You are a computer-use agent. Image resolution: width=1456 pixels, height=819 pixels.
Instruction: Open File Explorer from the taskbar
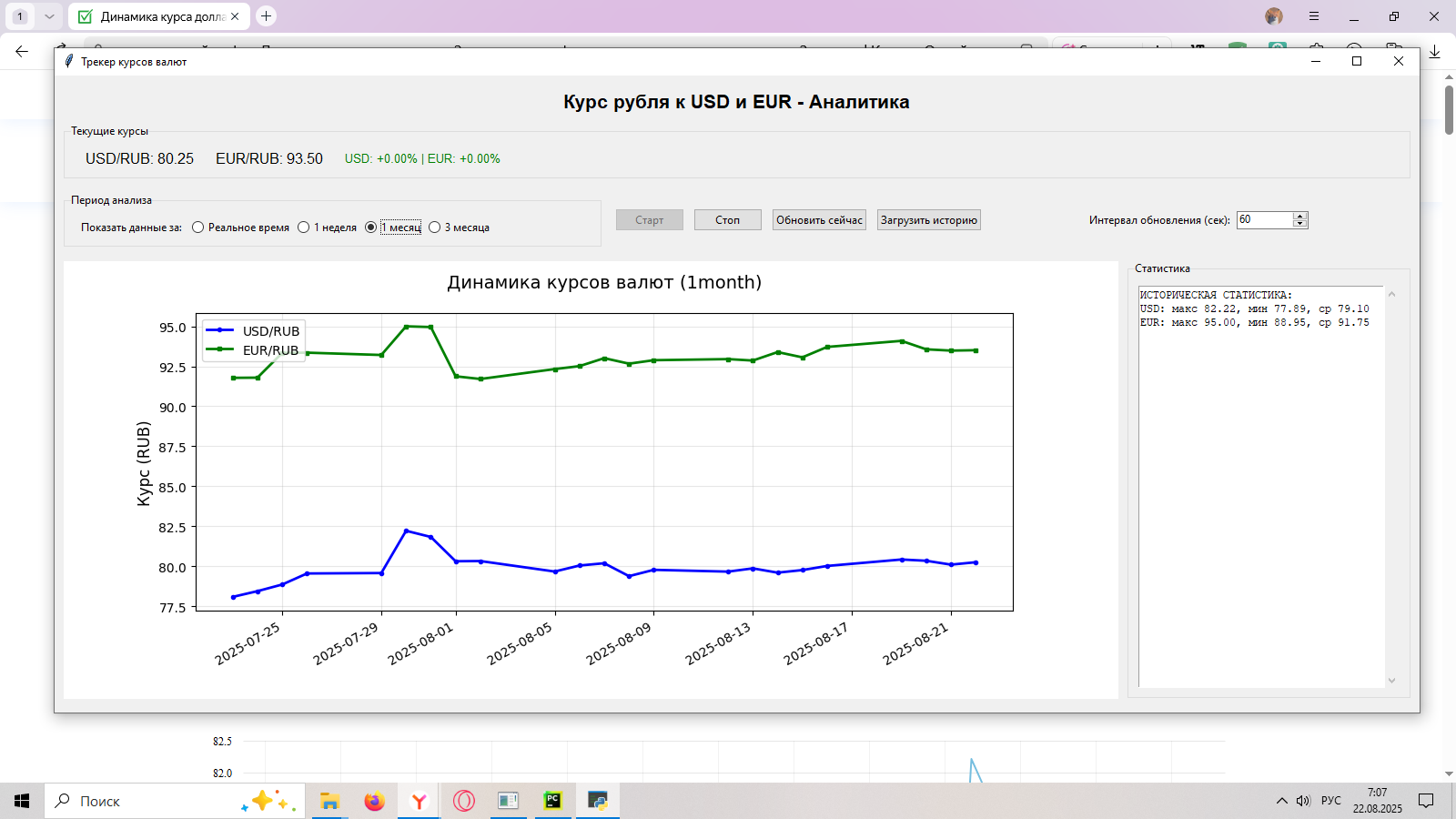pos(329,801)
